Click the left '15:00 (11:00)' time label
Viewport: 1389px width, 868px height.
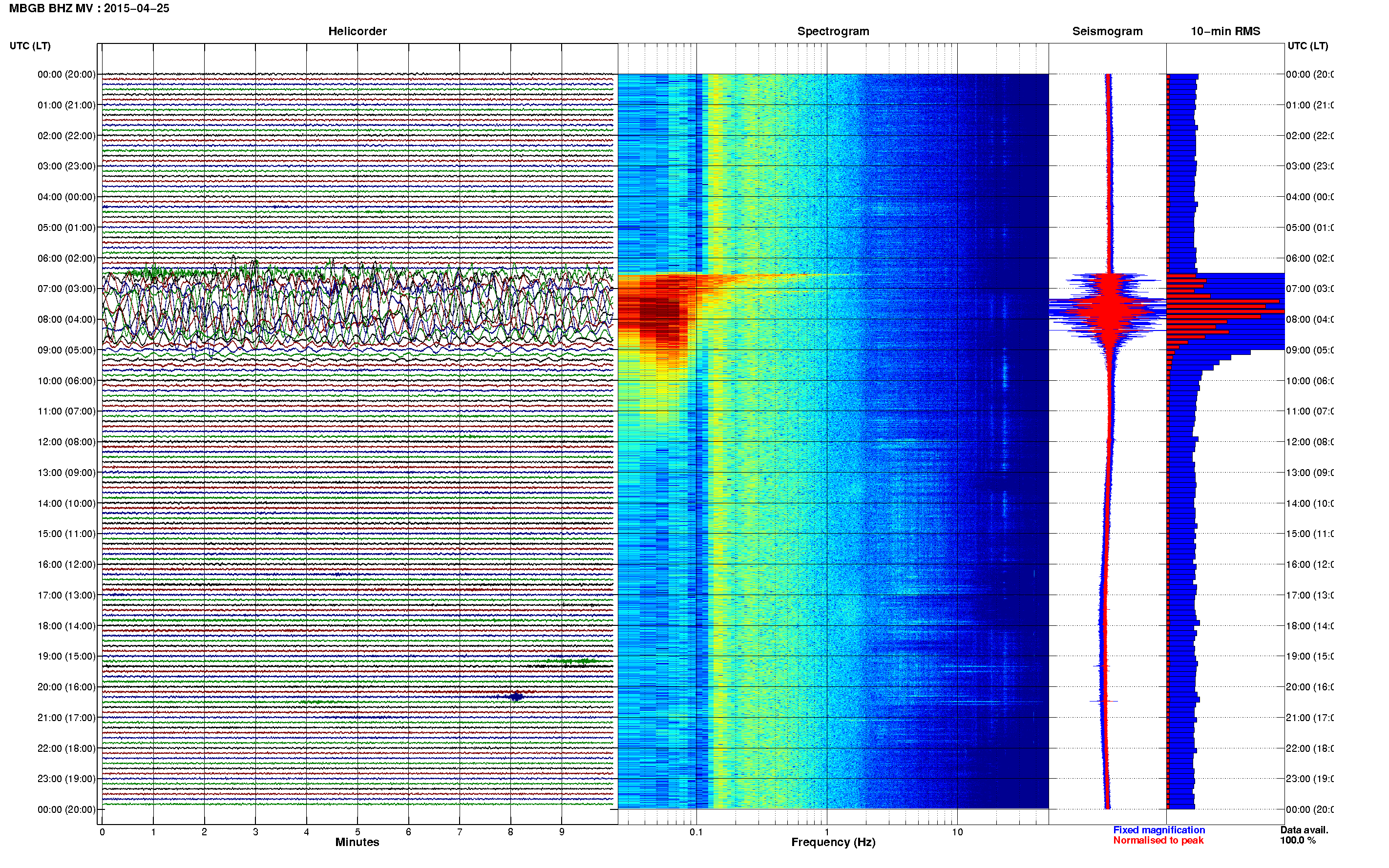(66, 533)
